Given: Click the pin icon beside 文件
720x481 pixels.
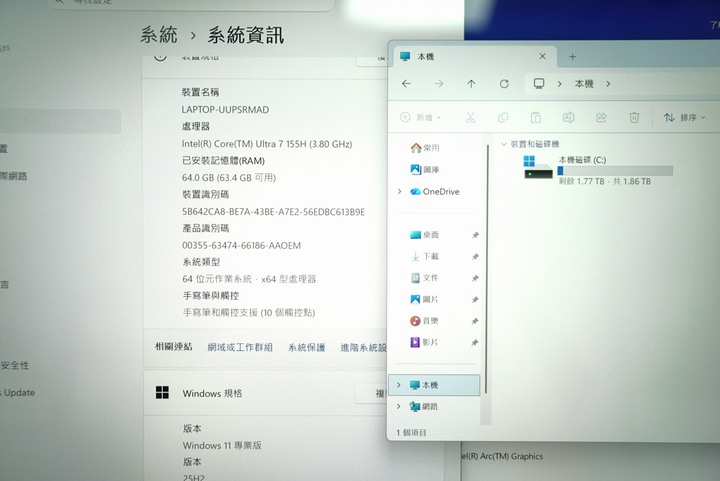Looking at the screenshot, I should tap(475, 278).
